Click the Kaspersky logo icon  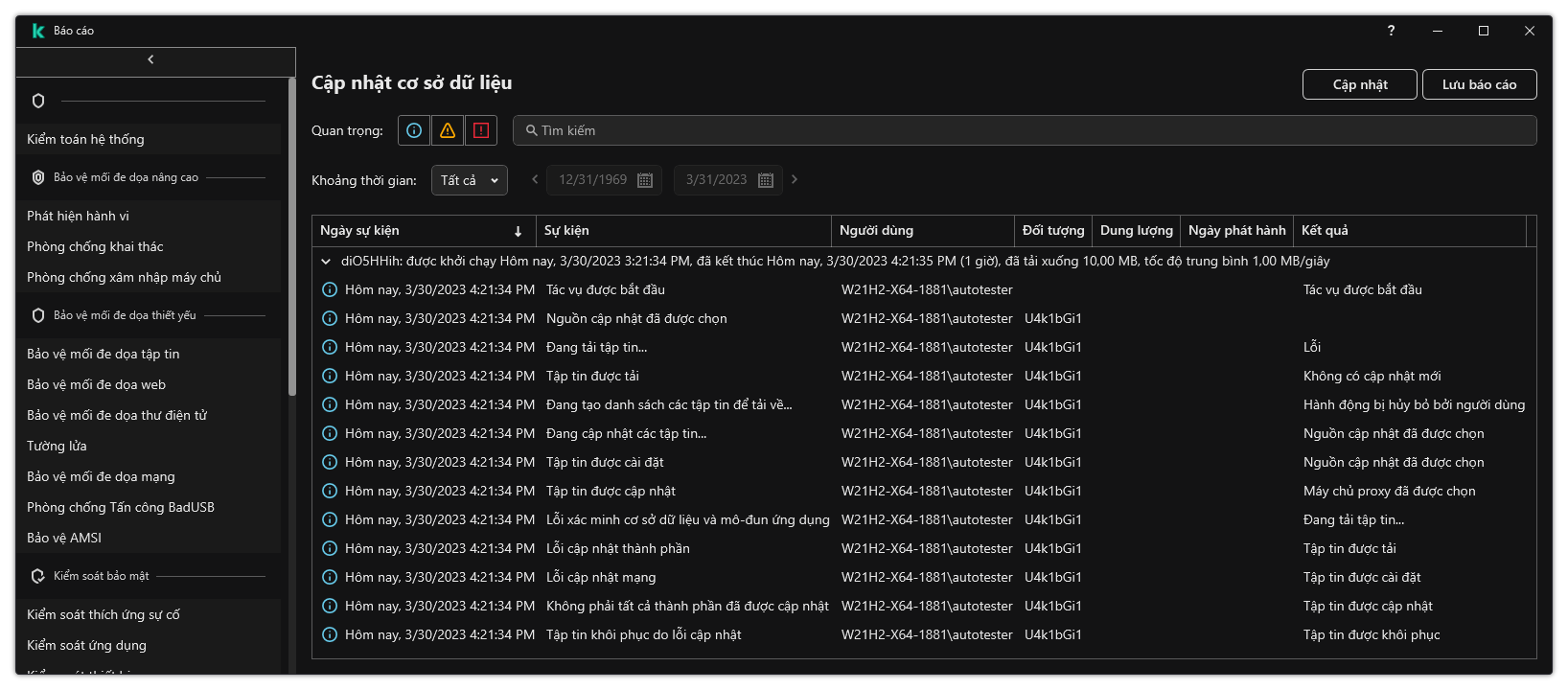point(38,31)
